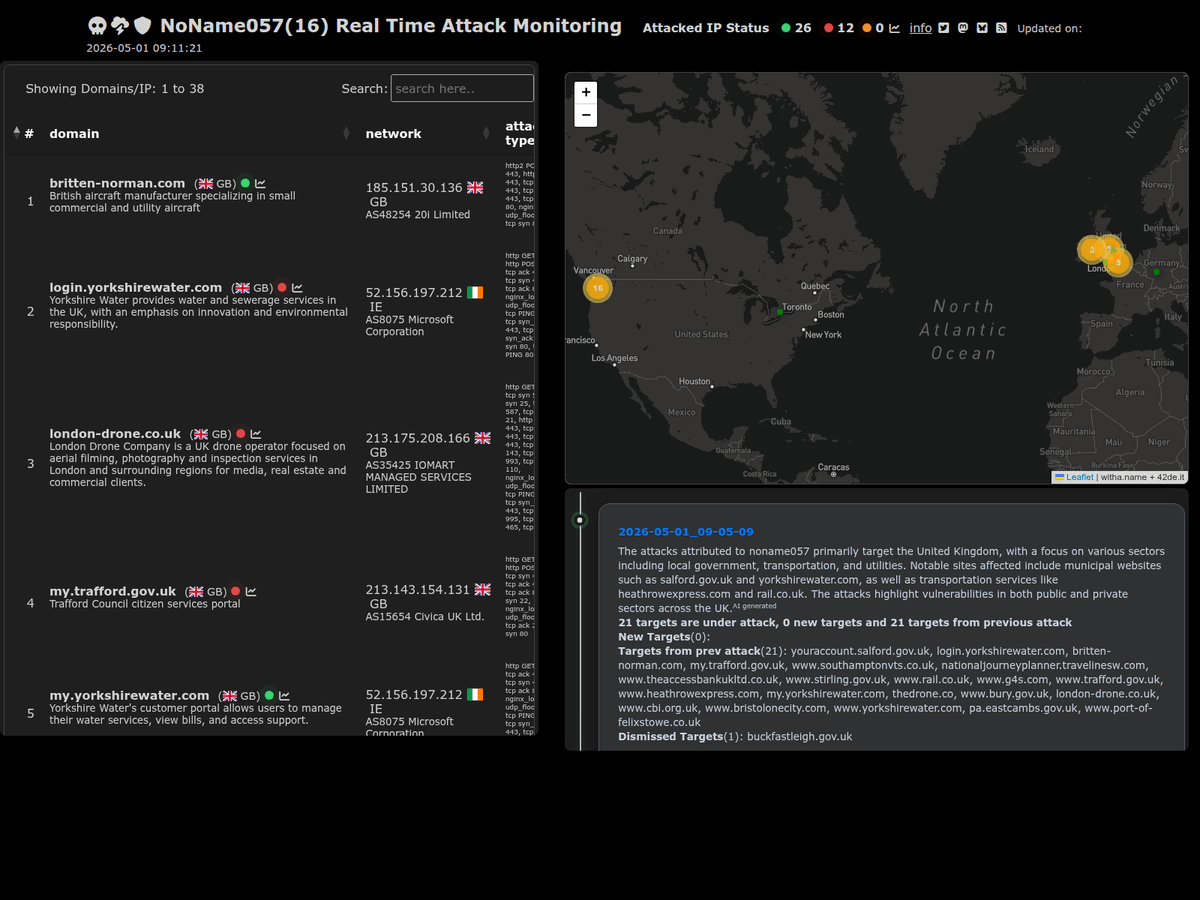The width and height of the screenshot is (1200, 900).
Task: Open the chart icon beside Attacked IP Status
Action: pos(894,28)
